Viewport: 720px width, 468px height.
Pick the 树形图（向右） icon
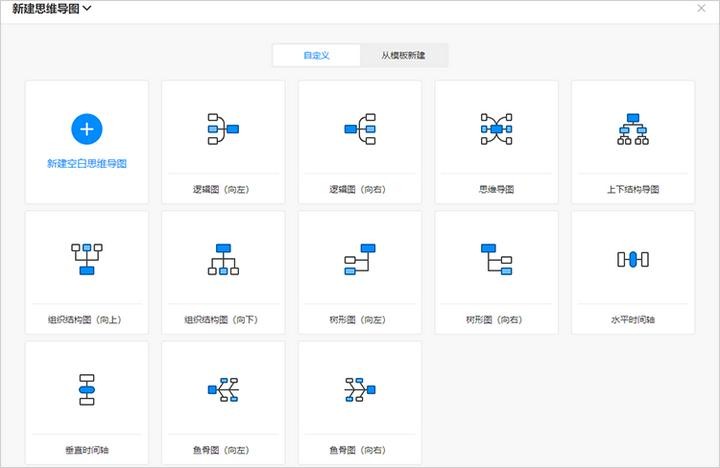[496, 259]
